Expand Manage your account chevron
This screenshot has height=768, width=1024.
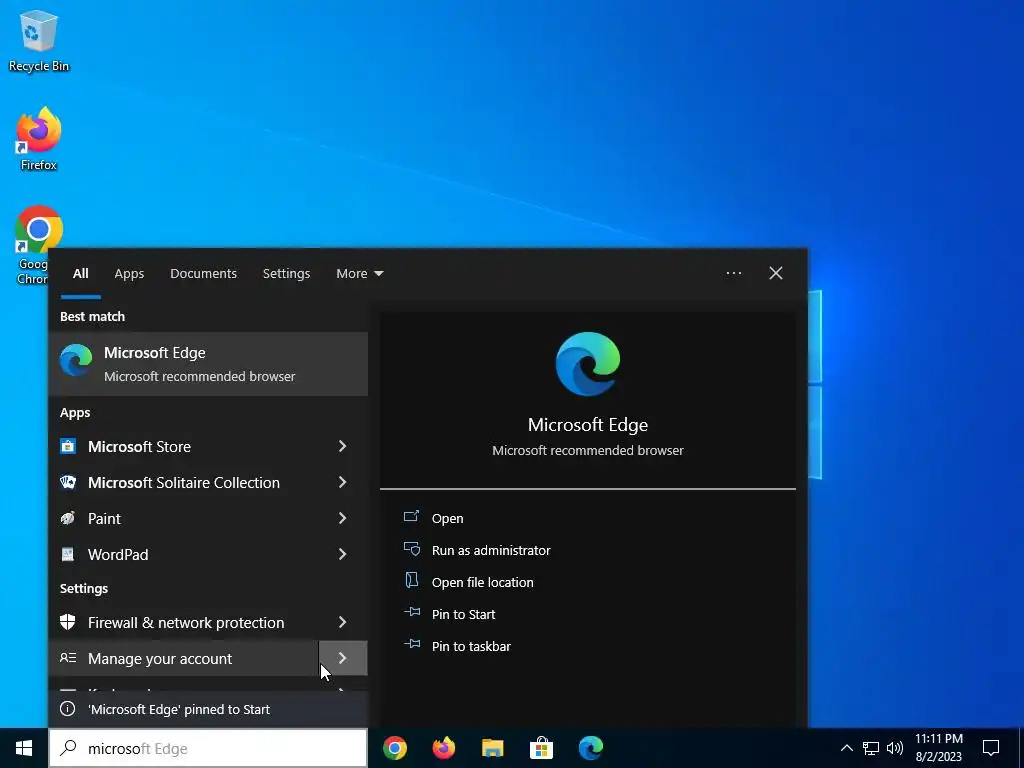click(x=343, y=658)
